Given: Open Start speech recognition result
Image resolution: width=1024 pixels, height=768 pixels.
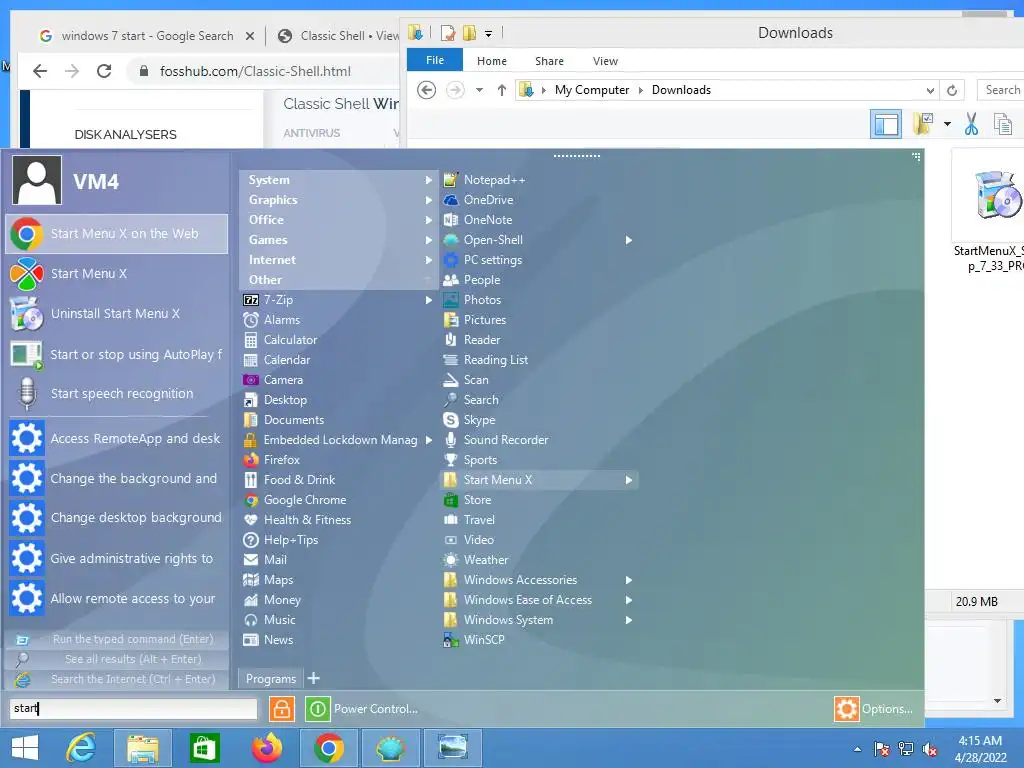Looking at the screenshot, I should (x=117, y=394).
